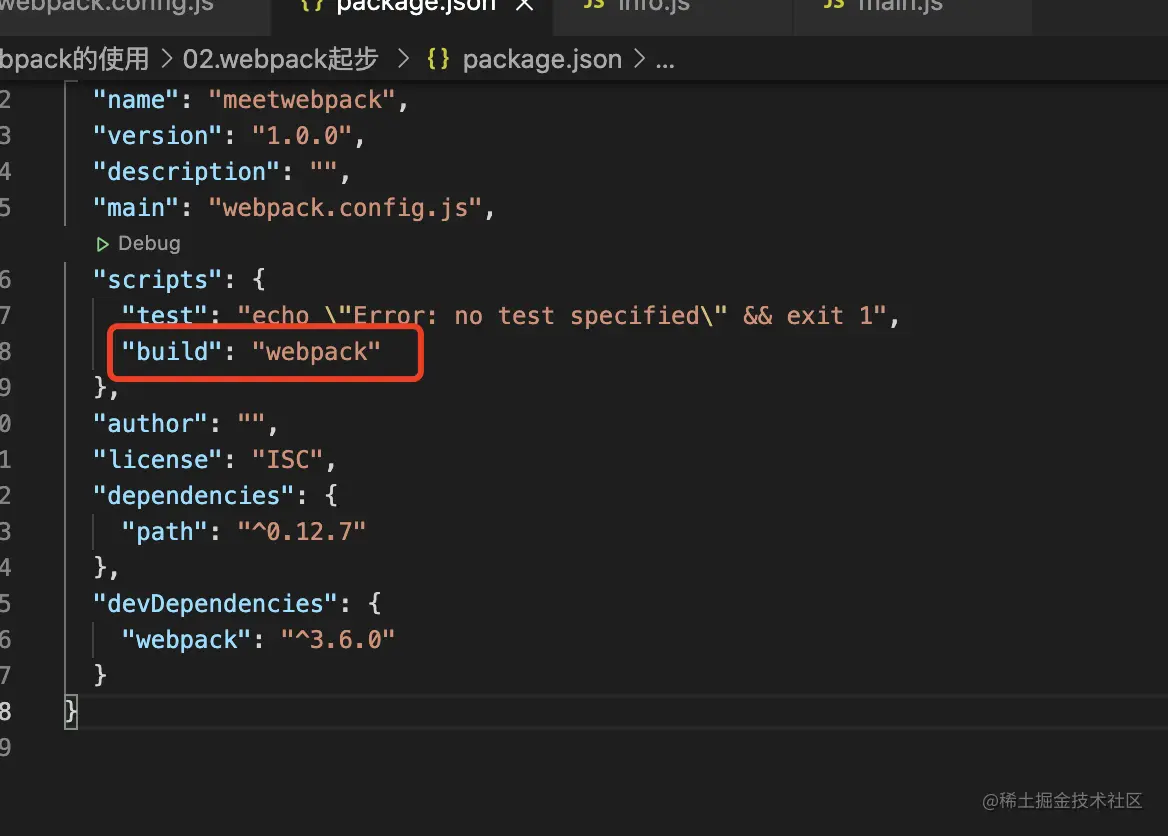
Task: Click the "test" script key
Action: click(165, 316)
